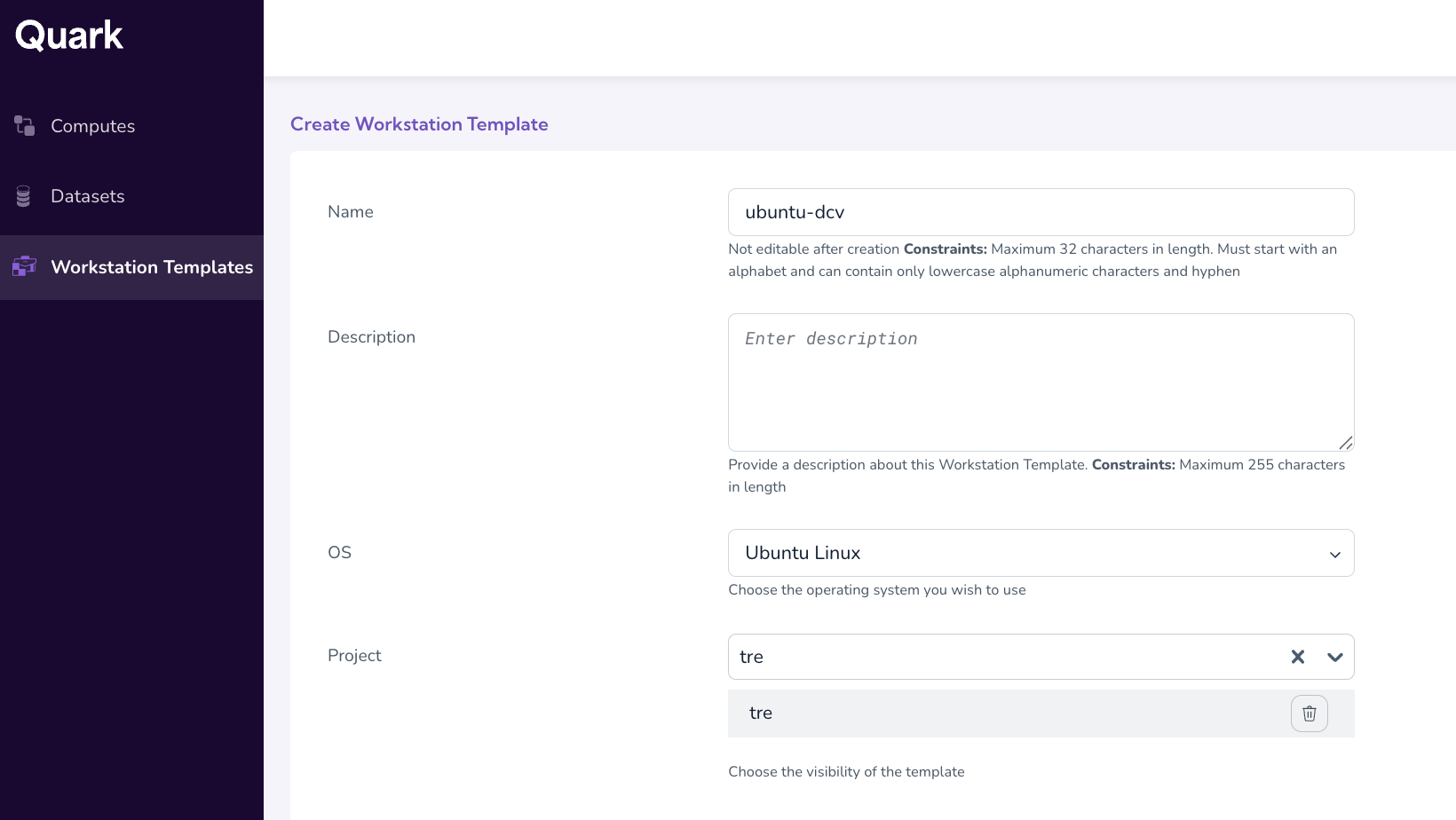Click the Create Workstation Template heading

click(419, 124)
